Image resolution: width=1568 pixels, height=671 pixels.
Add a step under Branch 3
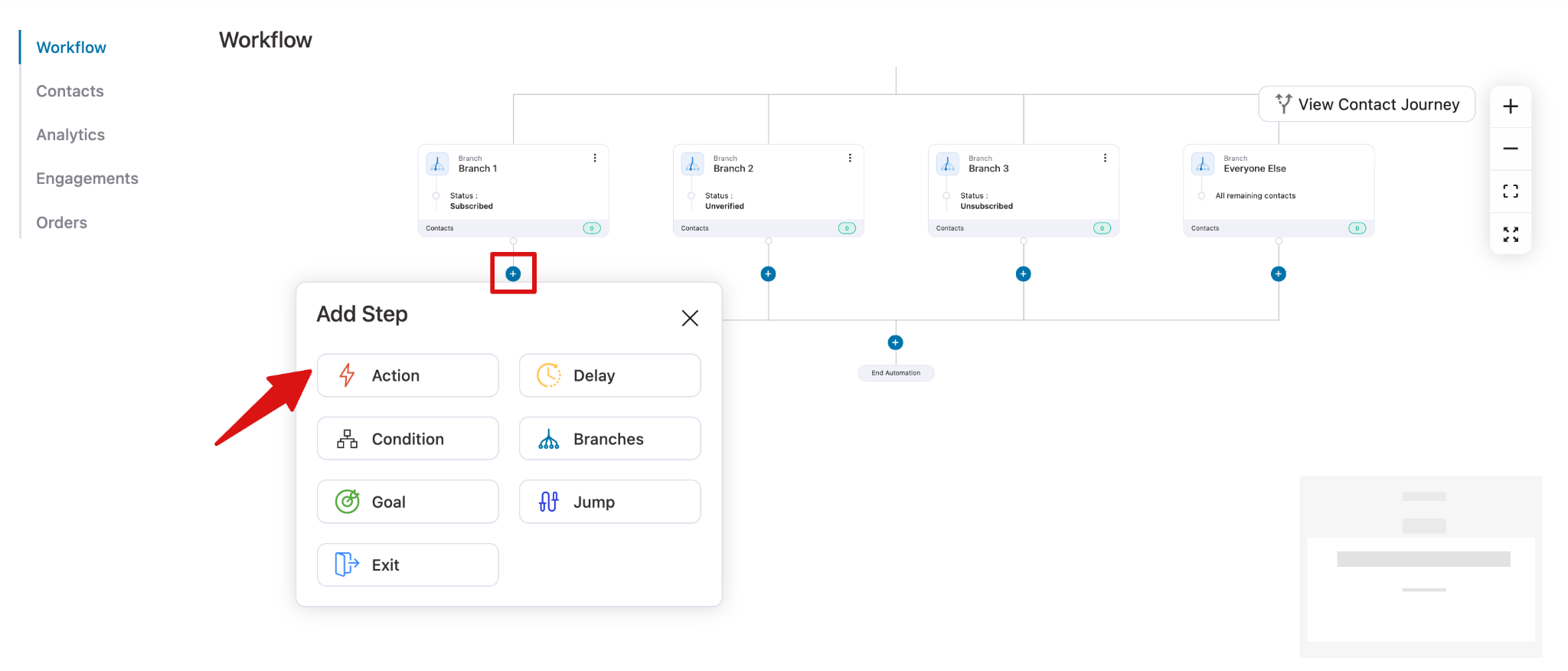point(1023,273)
